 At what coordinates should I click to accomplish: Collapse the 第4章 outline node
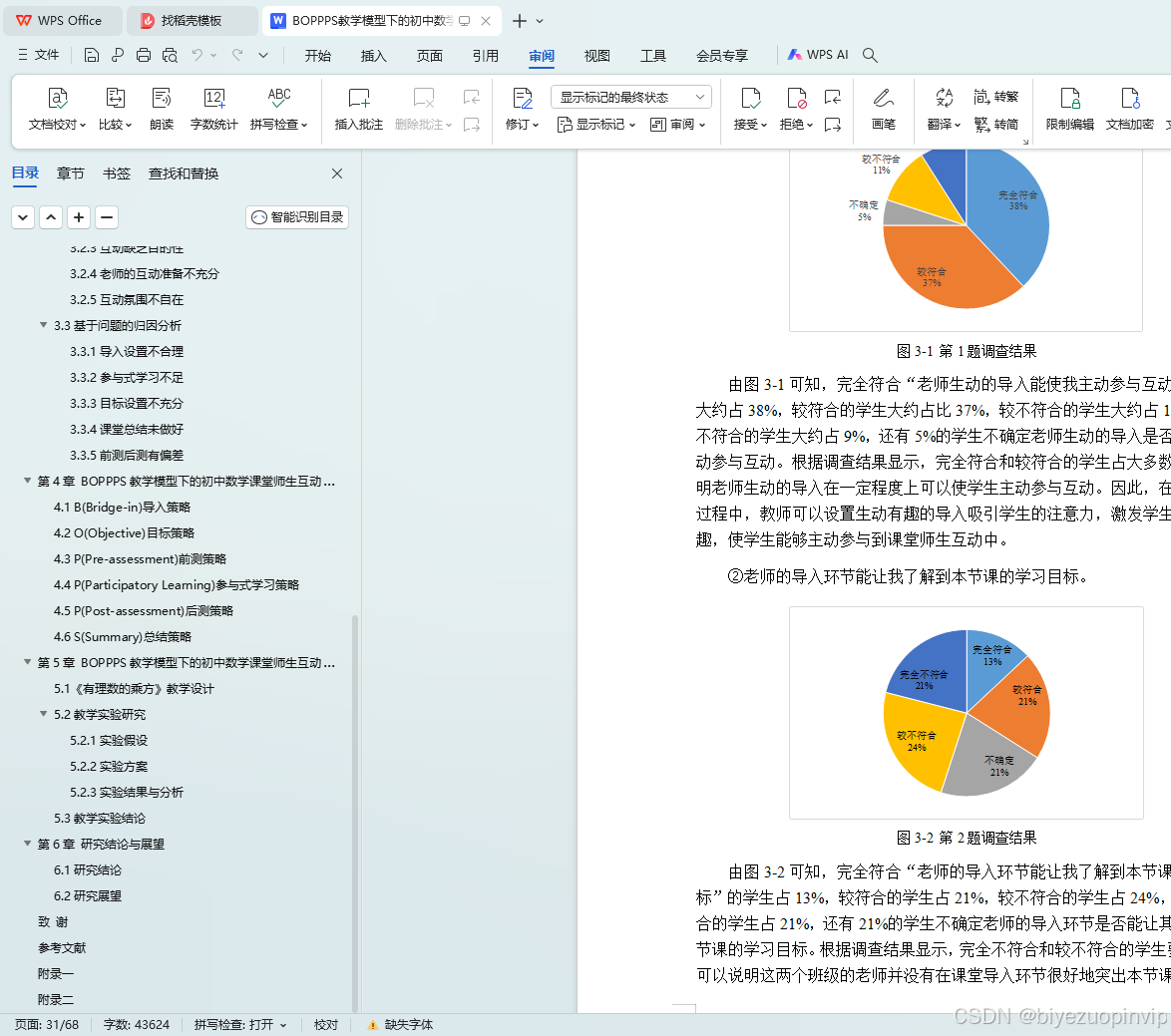[x=27, y=481]
